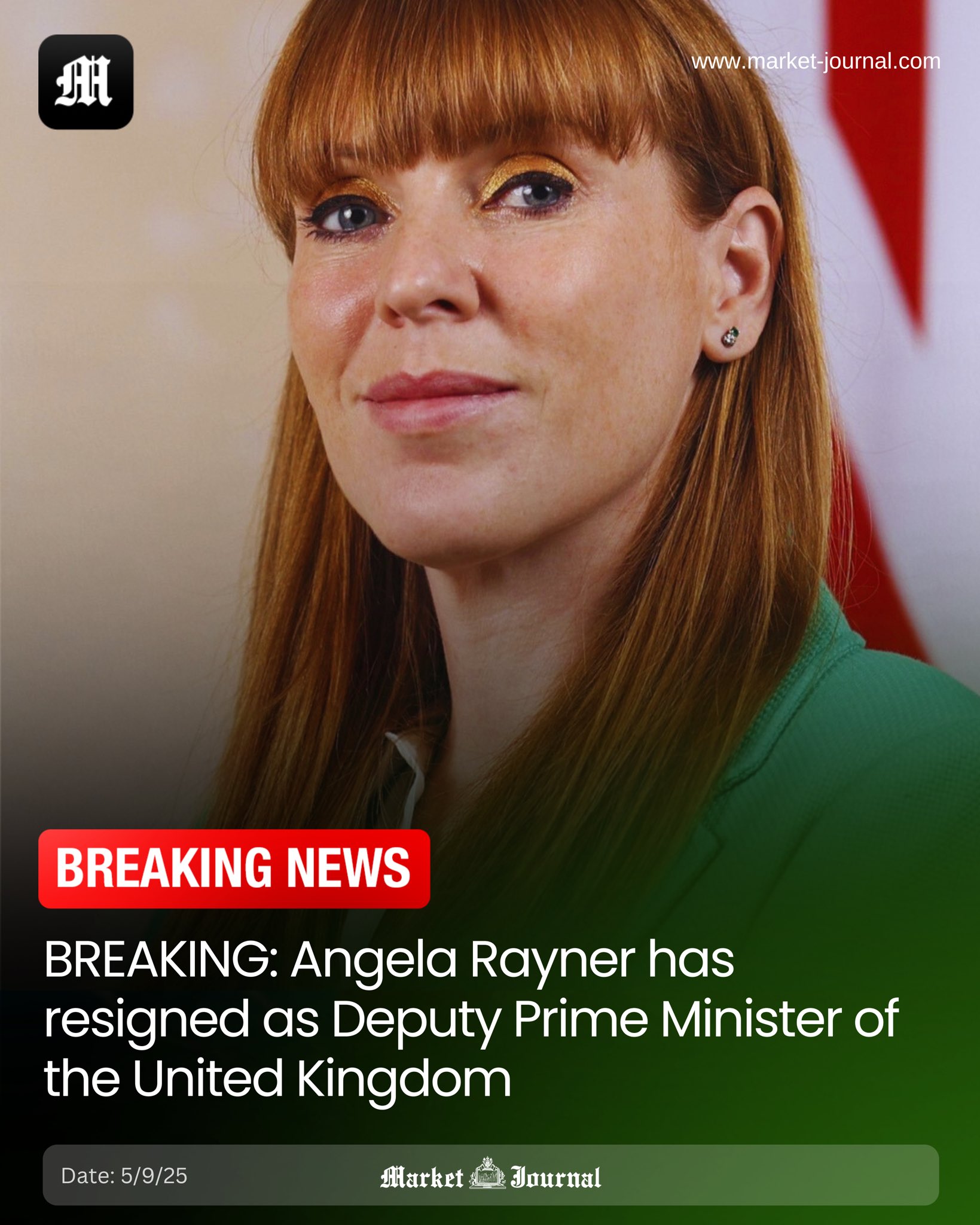Click the Market Journal wordmark in footer
The height and width of the screenshot is (1225, 980).
pos(490,1176)
